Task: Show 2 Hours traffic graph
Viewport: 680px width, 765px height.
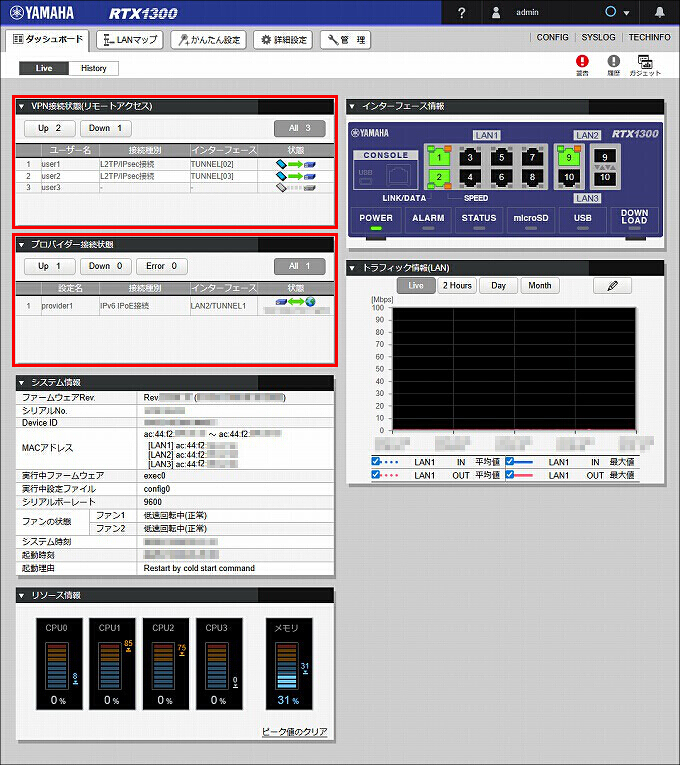Action: 457,286
